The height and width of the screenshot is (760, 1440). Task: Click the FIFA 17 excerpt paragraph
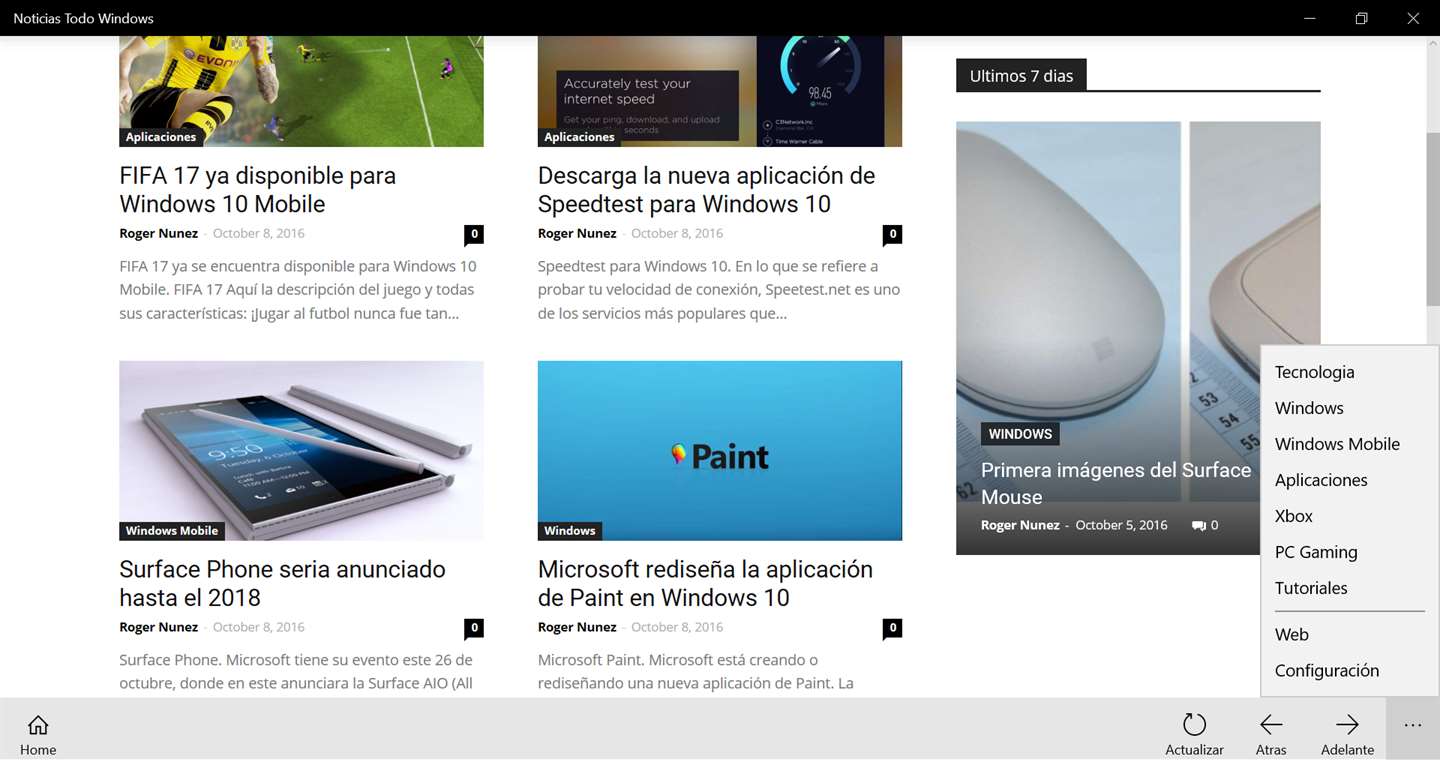point(299,290)
